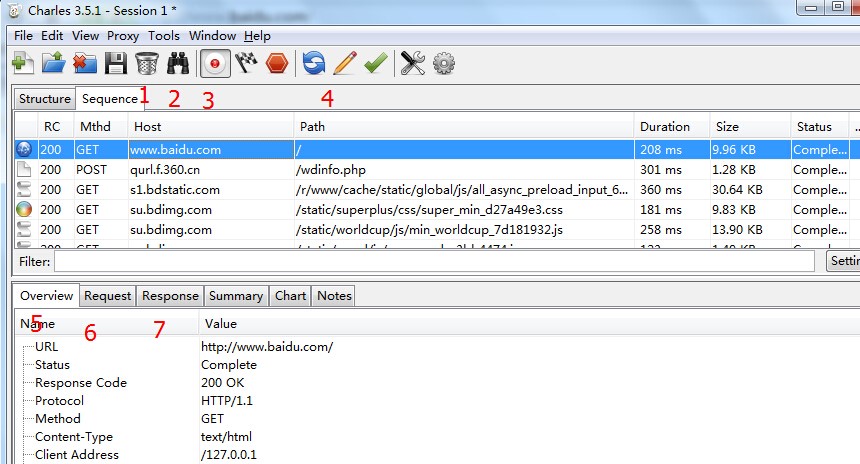Save the session with floppy icon
This screenshot has height=464, width=860.
pyautogui.click(x=116, y=63)
